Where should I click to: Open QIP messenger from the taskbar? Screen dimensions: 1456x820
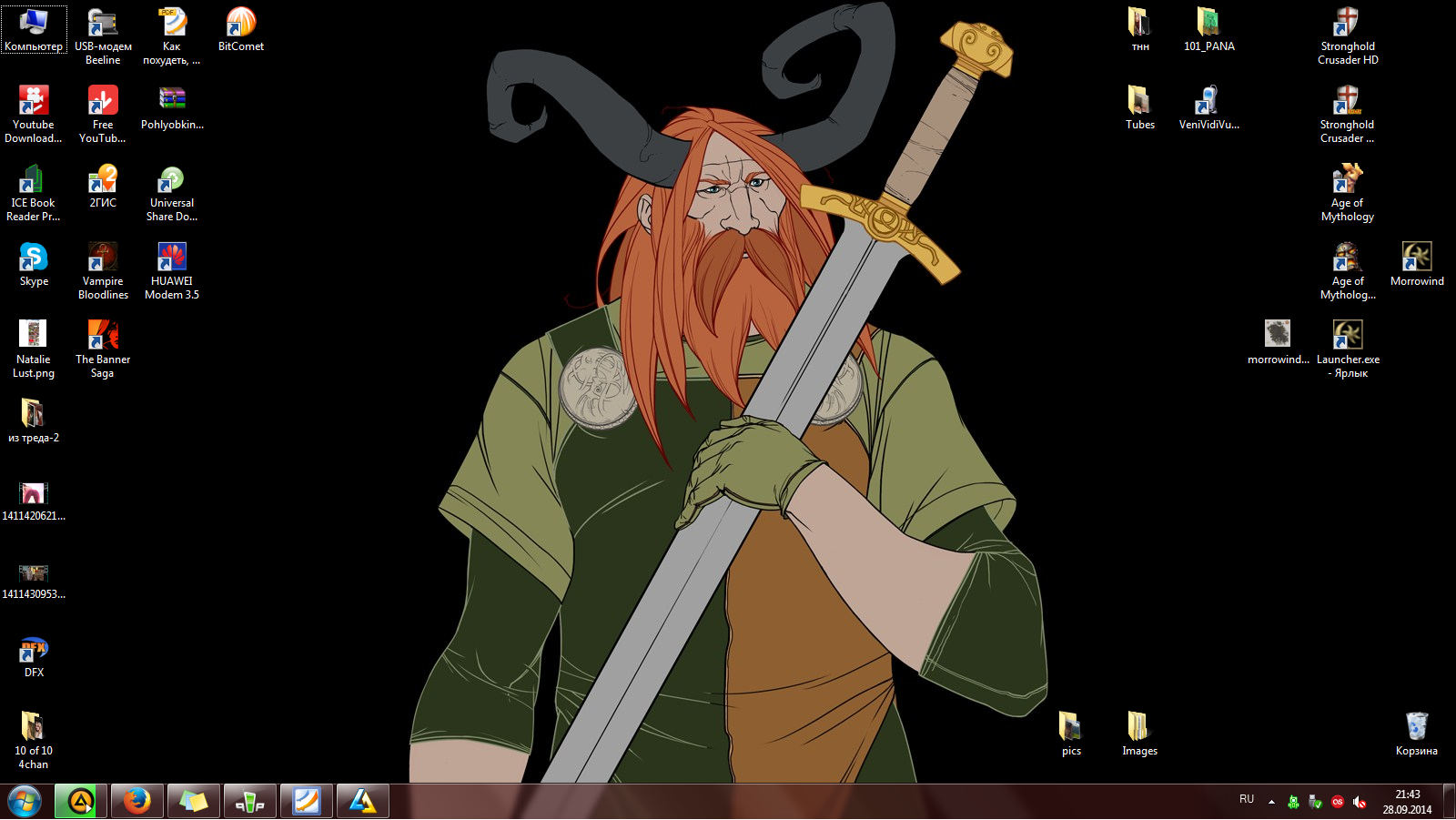[x=250, y=802]
